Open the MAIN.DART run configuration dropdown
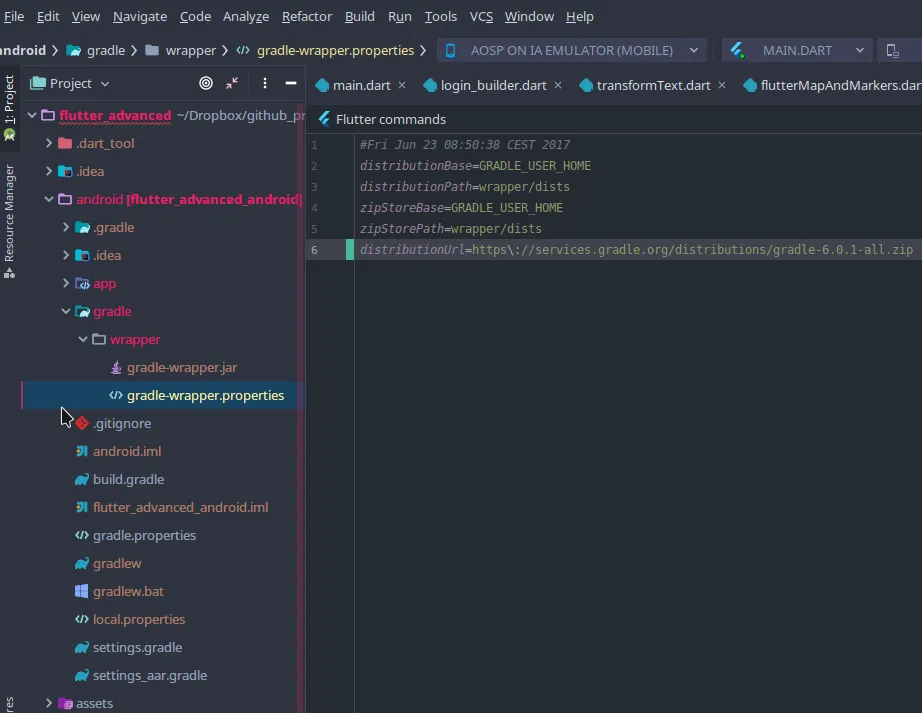This screenshot has width=922, height=713. pyautogui.click(x=797, y=51)
